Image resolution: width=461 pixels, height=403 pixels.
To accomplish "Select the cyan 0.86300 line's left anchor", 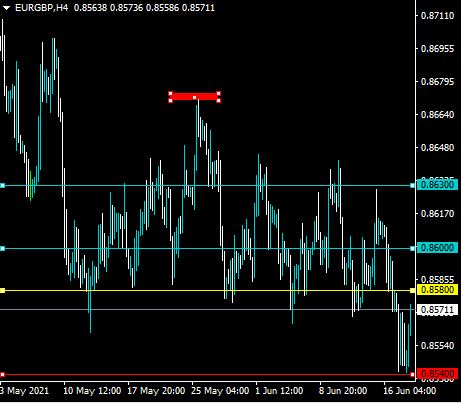I will point(2,185).
